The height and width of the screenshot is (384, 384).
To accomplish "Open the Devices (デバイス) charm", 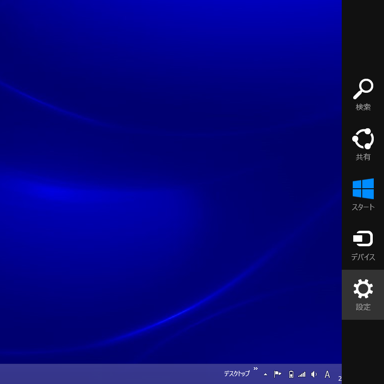I will (363, 245).
